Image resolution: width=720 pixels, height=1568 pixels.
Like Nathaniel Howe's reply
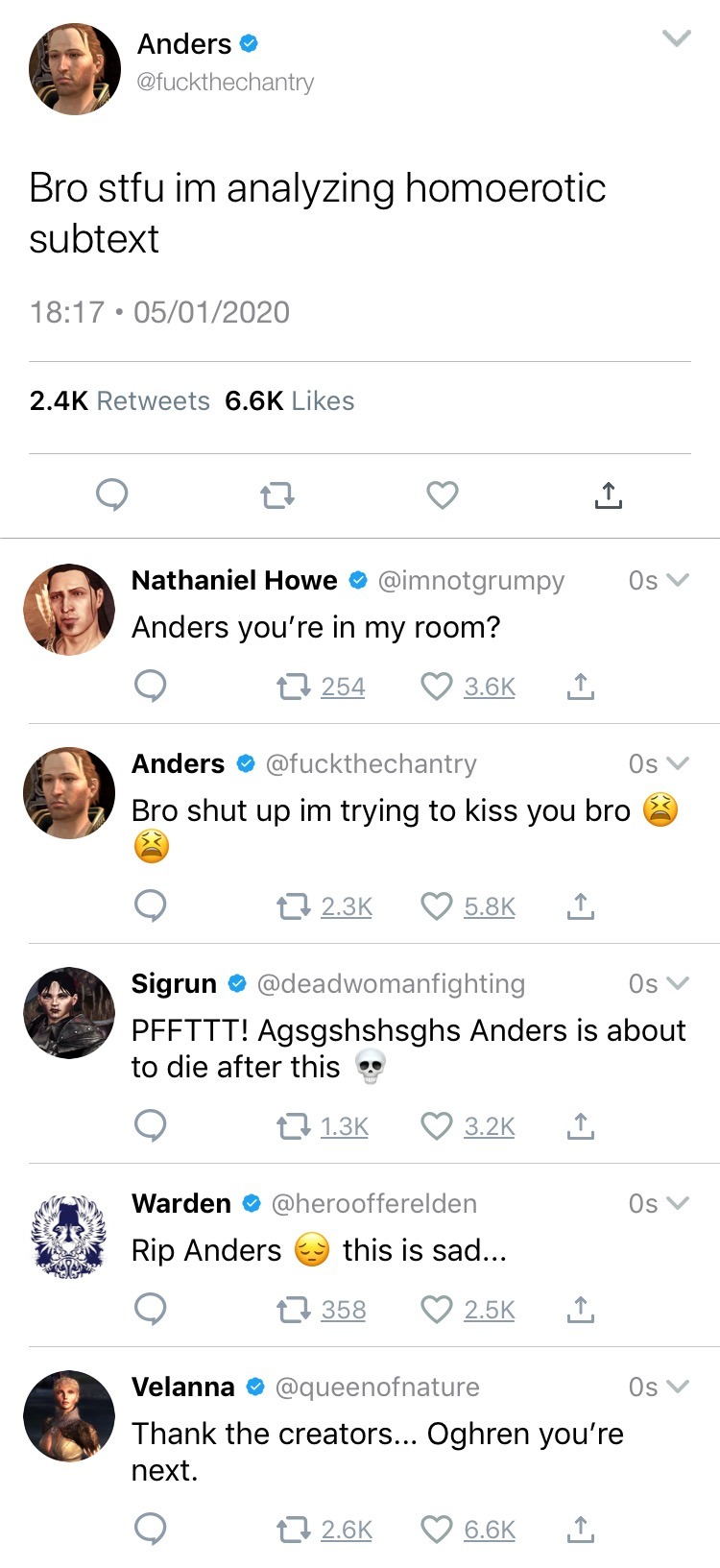[437, 687]
